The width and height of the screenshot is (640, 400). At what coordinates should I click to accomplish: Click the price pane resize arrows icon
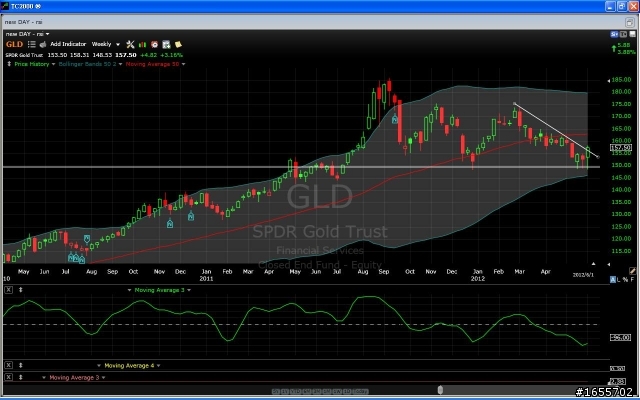point(9,64)
